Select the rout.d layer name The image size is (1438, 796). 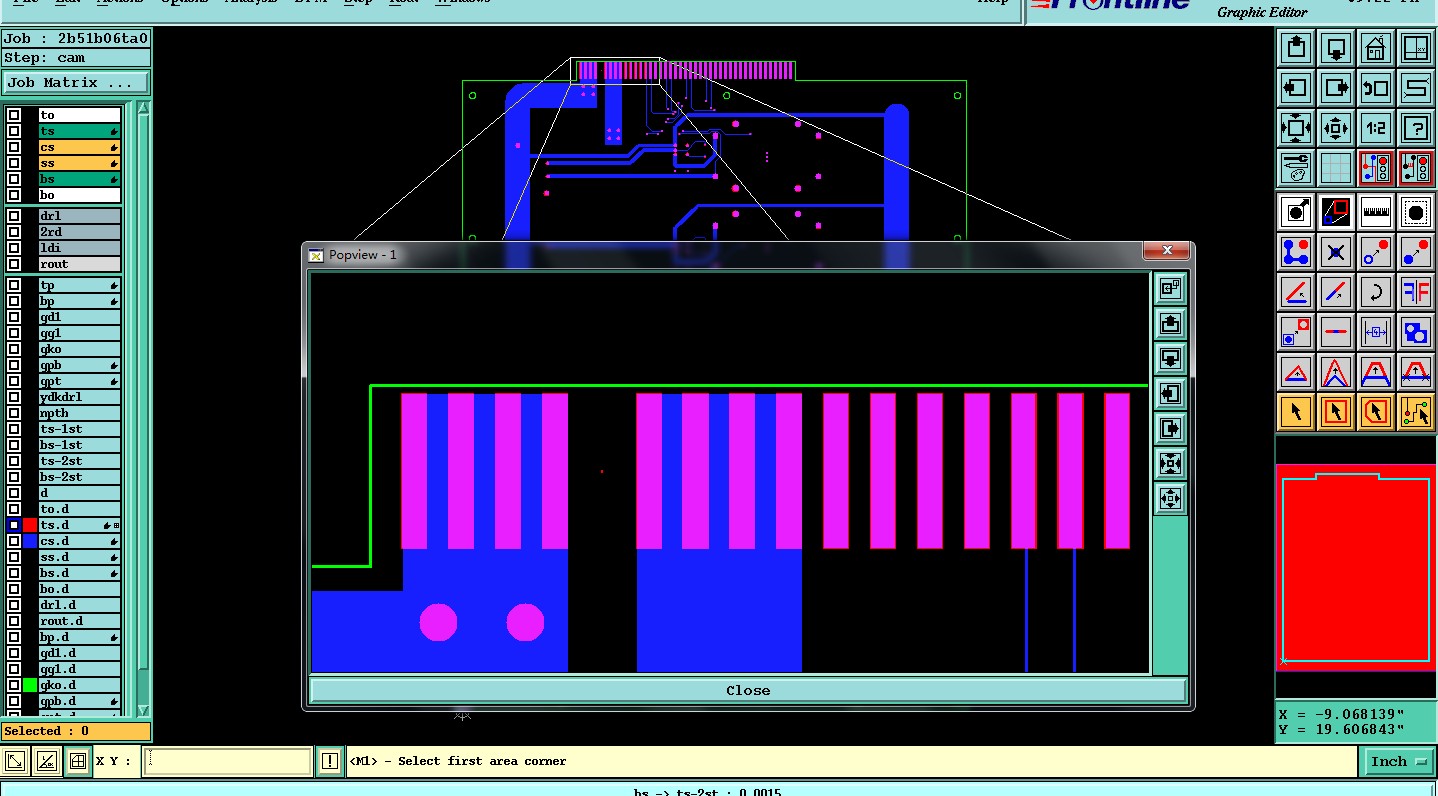tap(79, 621)
